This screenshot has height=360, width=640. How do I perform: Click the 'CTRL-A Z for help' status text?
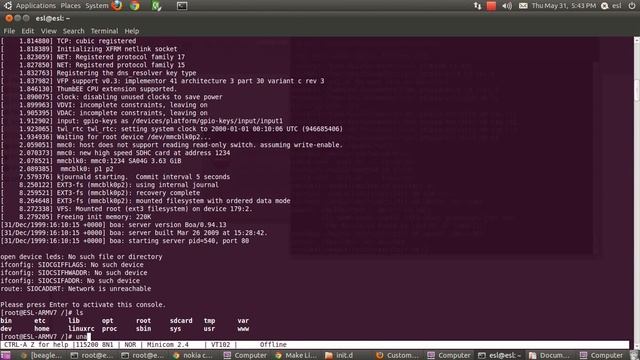click(x=36, y=345)
